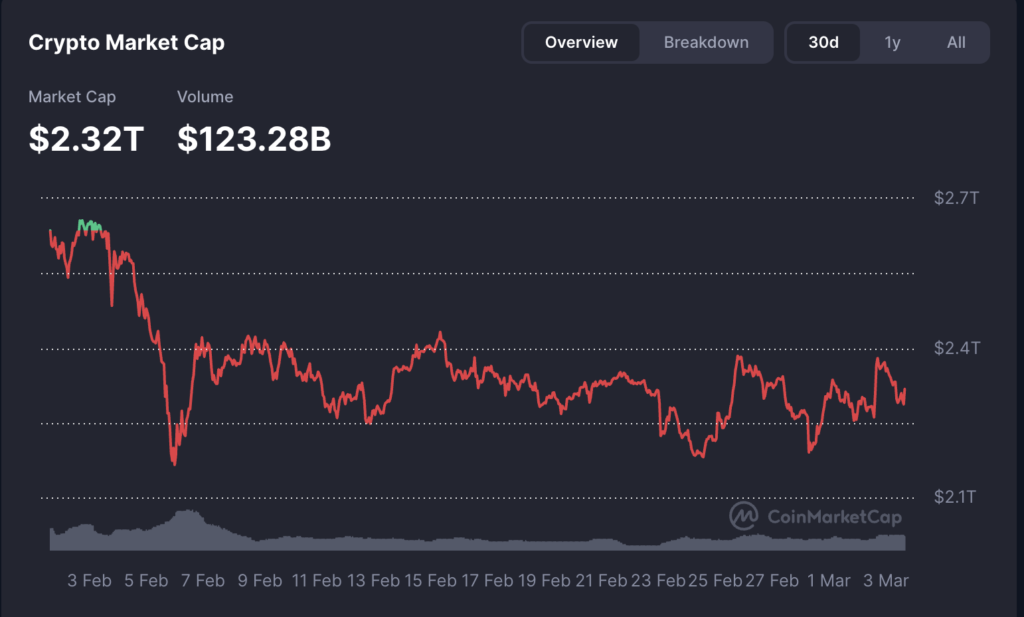Screen dimensions: 1024x617
Task: Click the $2.32T market cap value
Action: 86,139
